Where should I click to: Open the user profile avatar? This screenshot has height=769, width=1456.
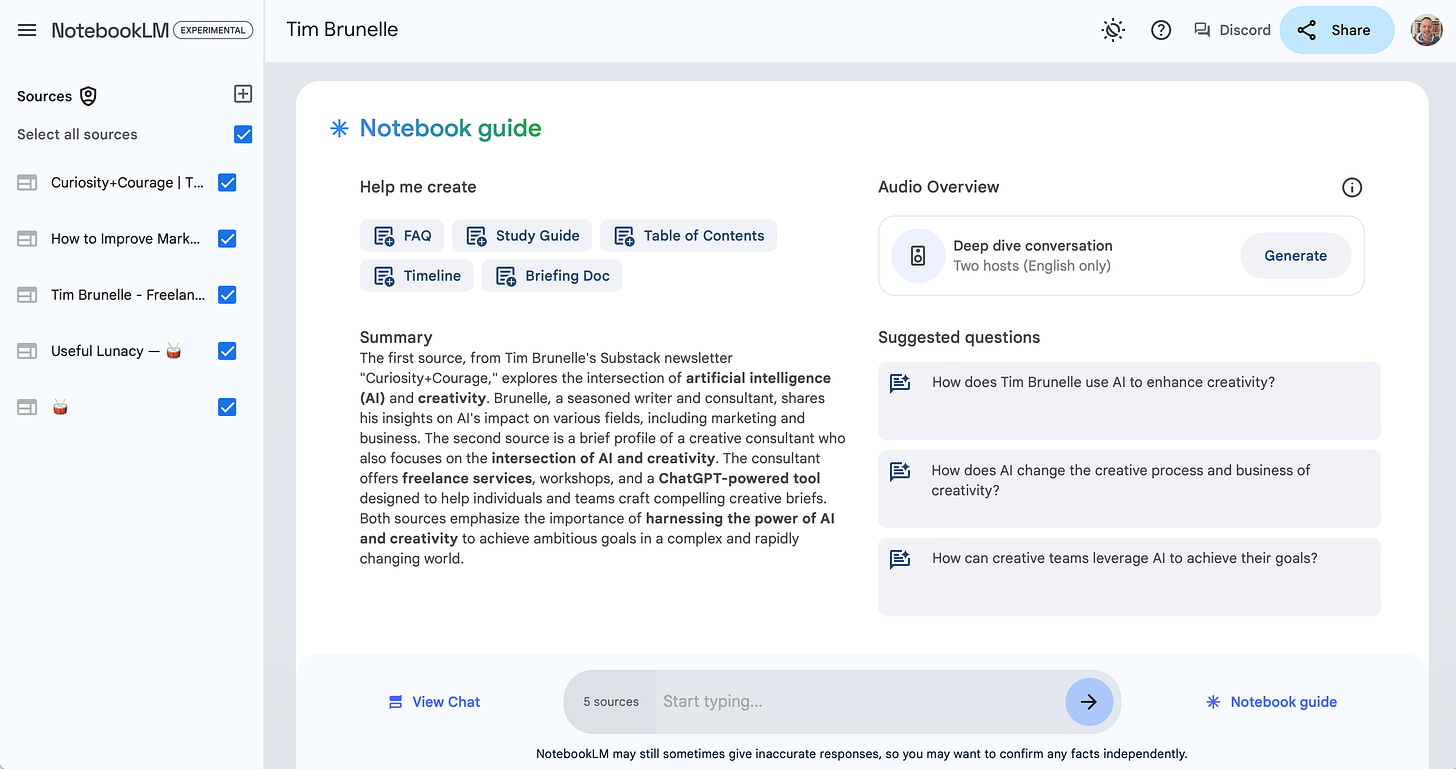(1427, 30)
